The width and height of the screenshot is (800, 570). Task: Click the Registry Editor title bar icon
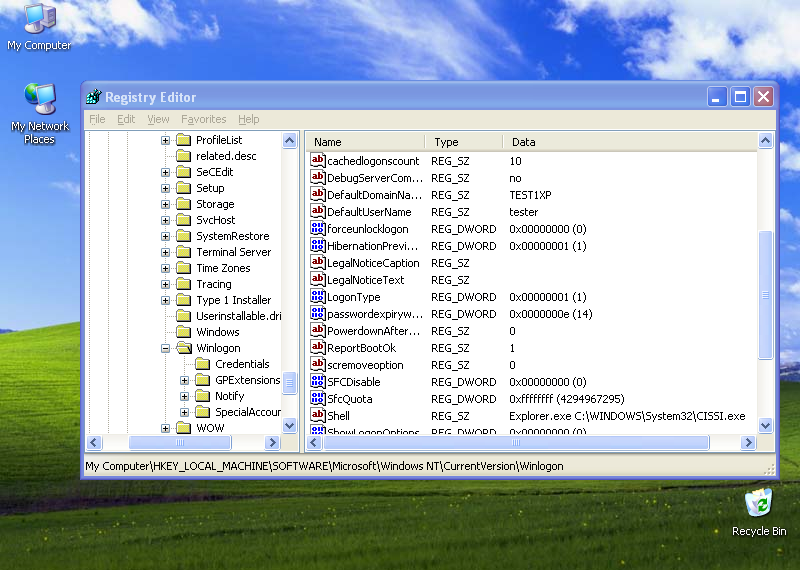pos(93,96)
